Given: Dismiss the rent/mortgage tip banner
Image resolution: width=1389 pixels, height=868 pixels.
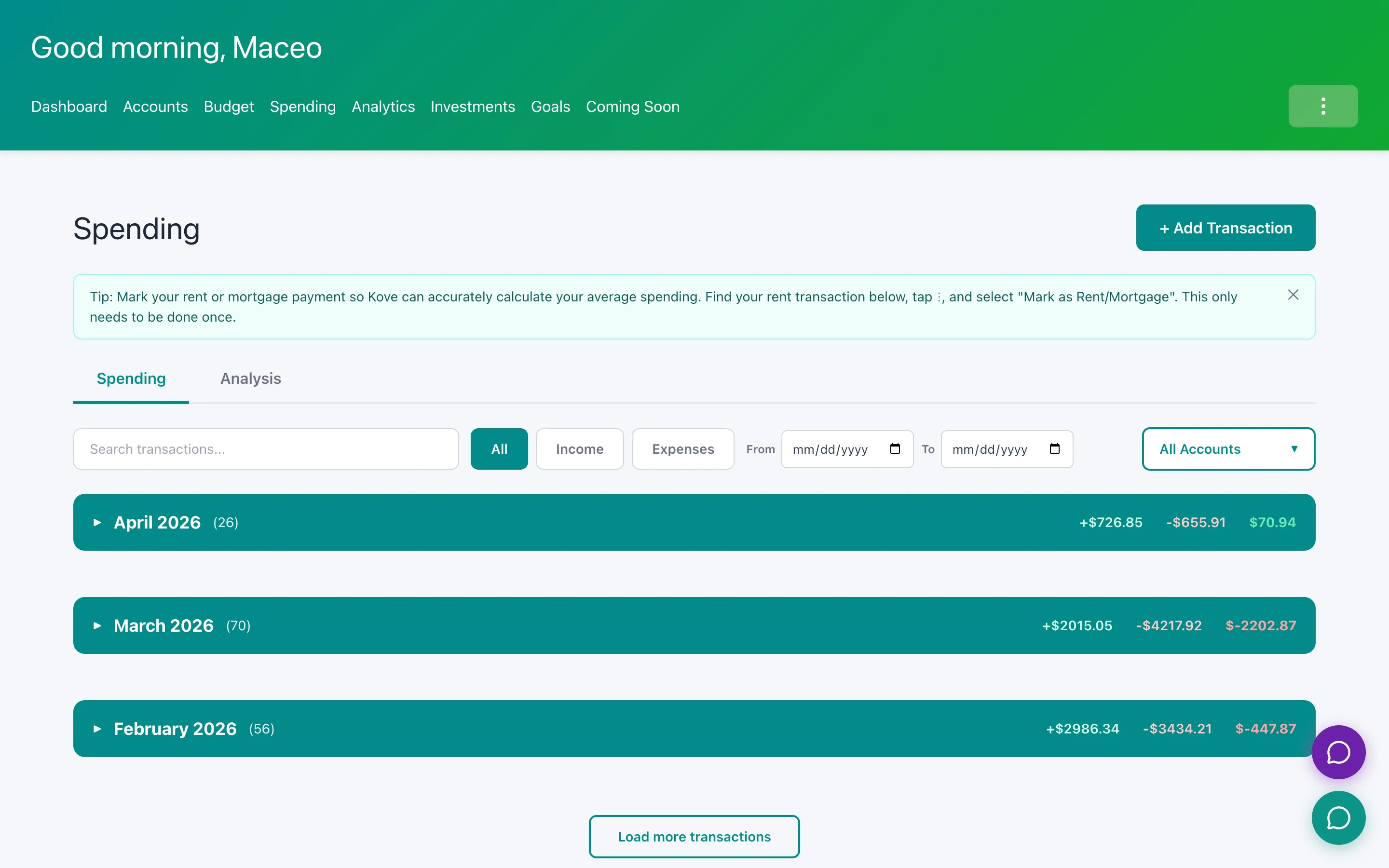Looking at the screenshot, I should click(x=1293, y=295).
